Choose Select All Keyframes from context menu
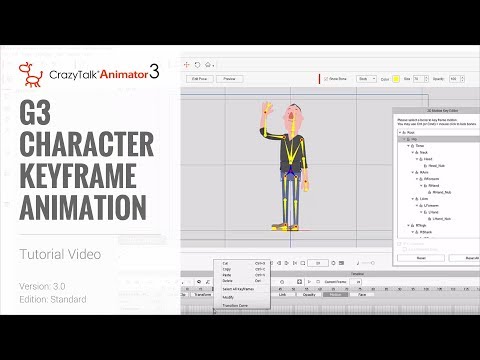This screenshot has height=360, width=480. click(x=238, y=289)
